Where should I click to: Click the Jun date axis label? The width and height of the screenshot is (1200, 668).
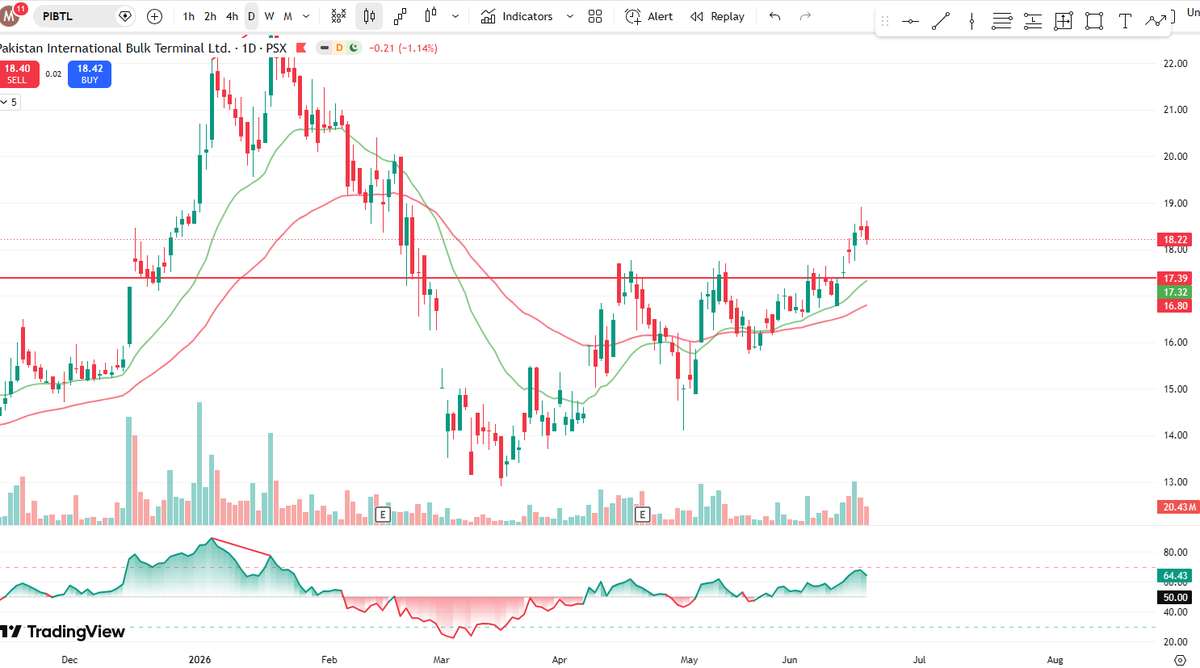790,660
